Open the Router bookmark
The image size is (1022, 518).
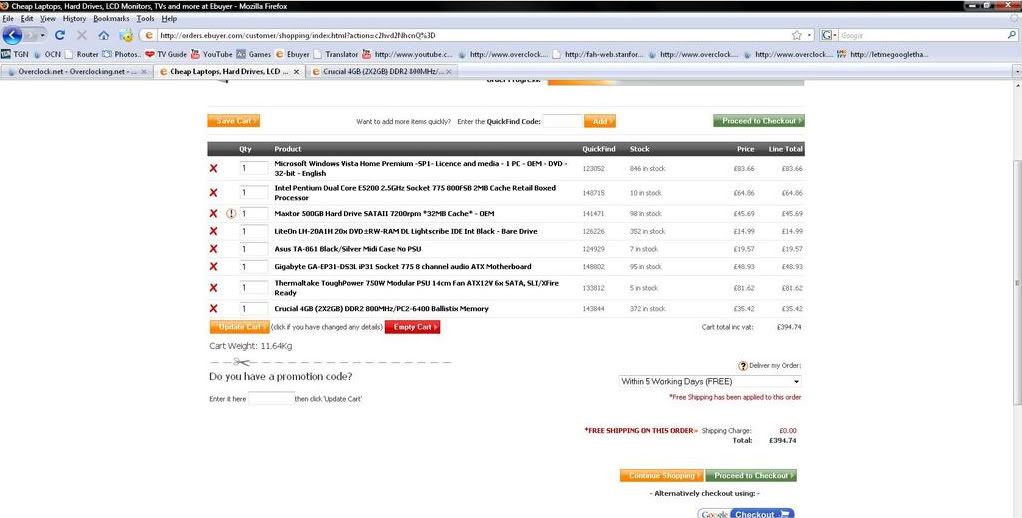[x=81, y=54]
